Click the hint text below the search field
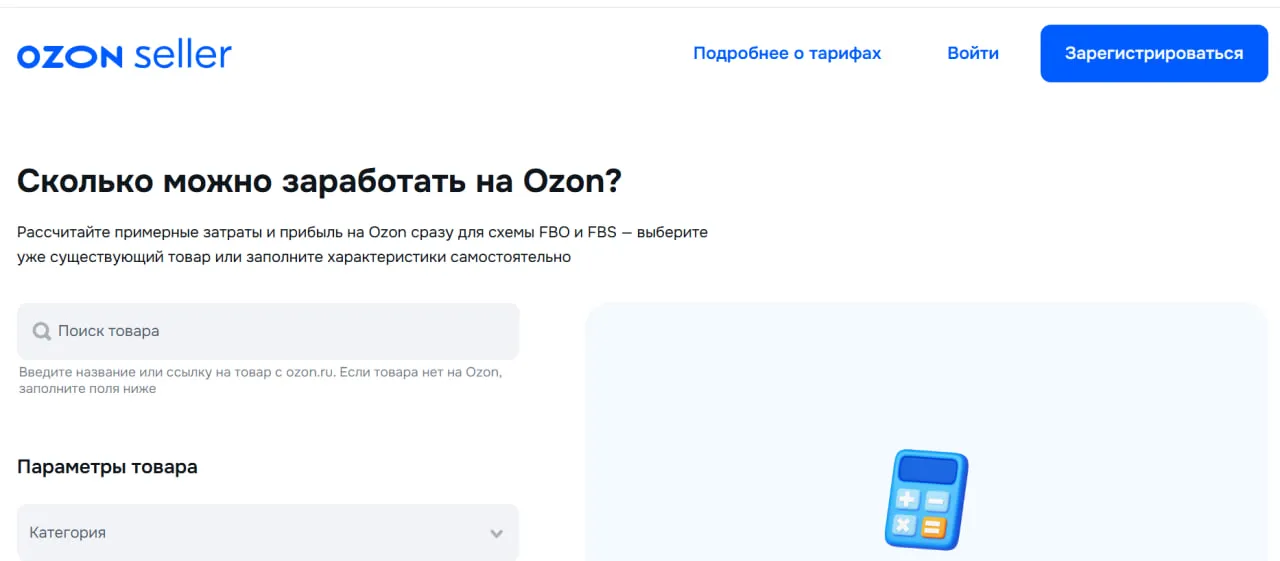Image resolution: width=1280 pixels, height=561 pixels. click(260, 380)
